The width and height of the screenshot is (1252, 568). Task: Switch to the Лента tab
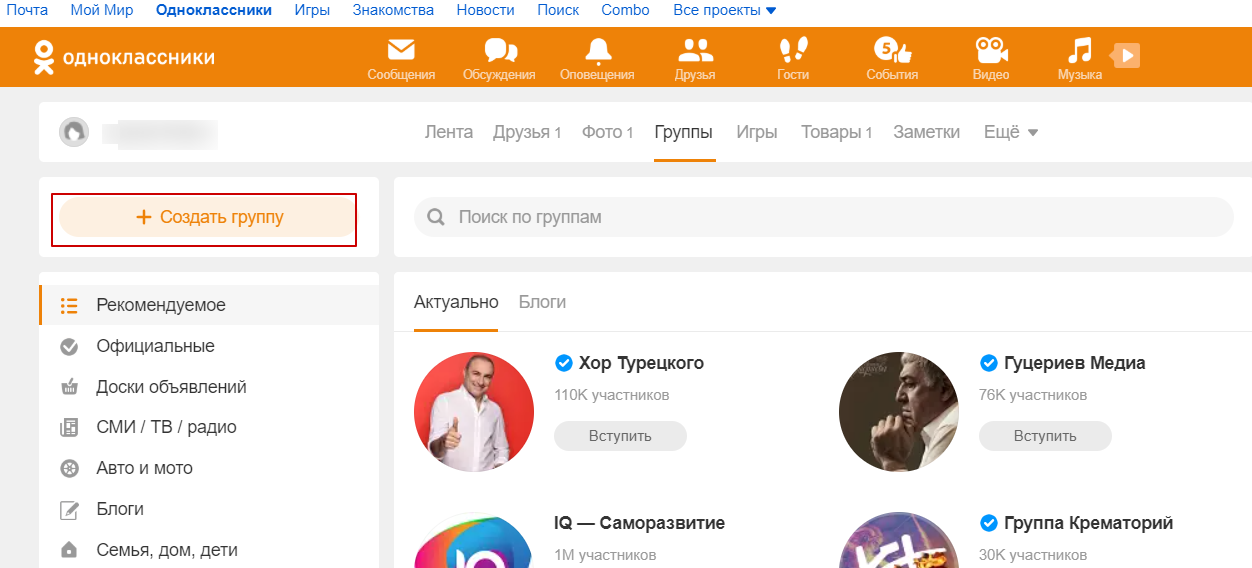pos(449,132)
